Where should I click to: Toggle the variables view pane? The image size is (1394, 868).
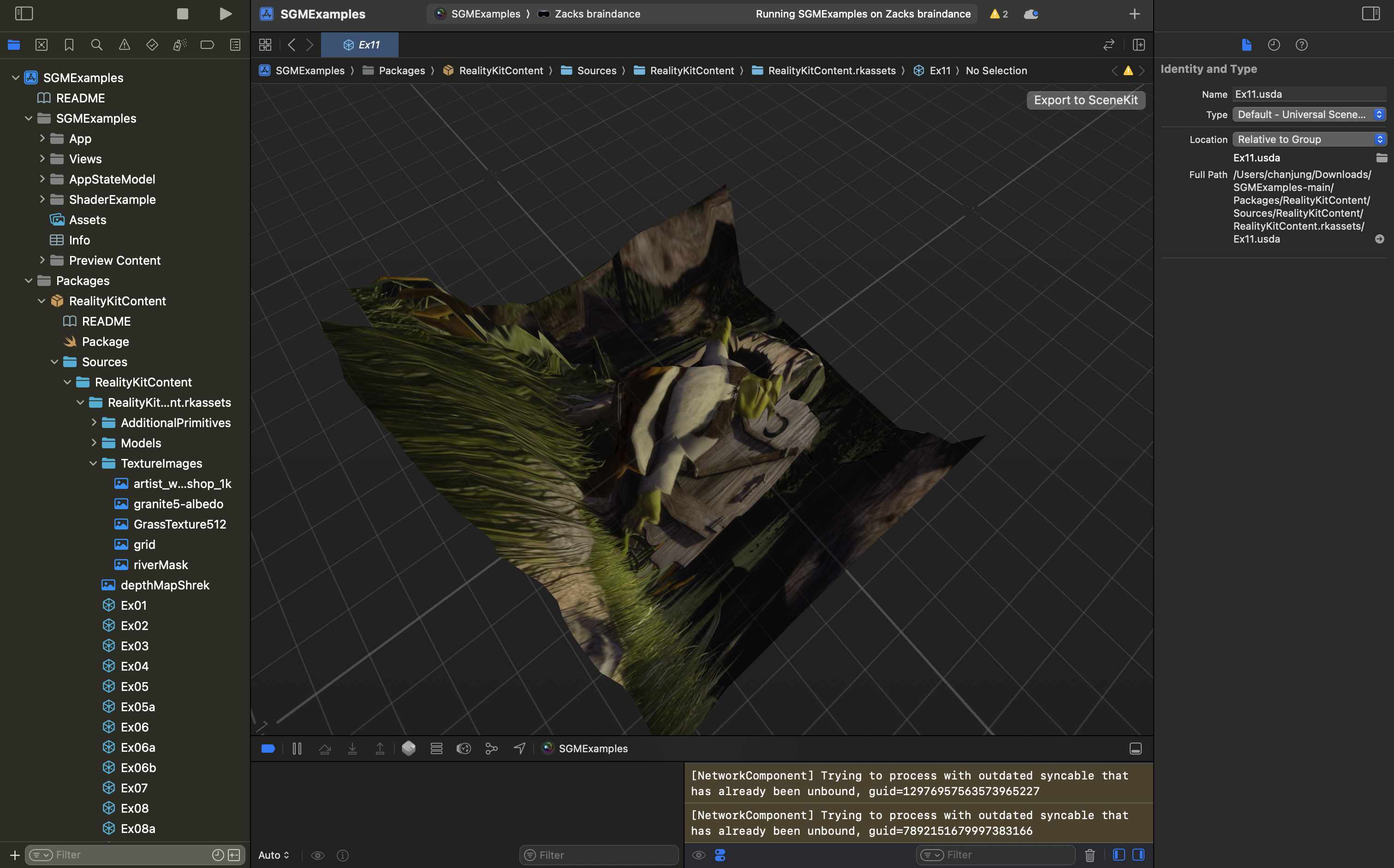(1119, 855)
